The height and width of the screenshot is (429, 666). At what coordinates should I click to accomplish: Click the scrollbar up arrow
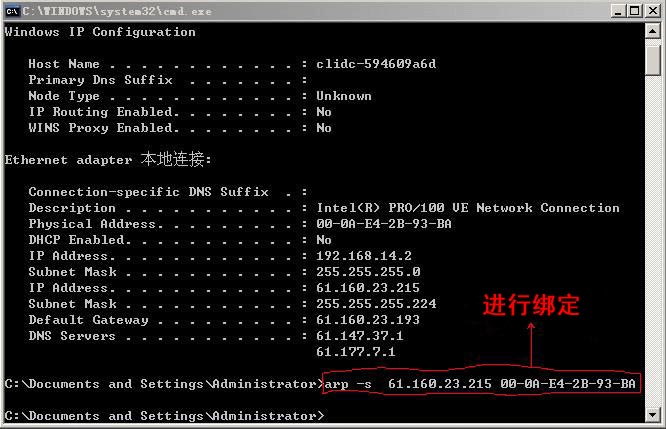pos(653,31)
